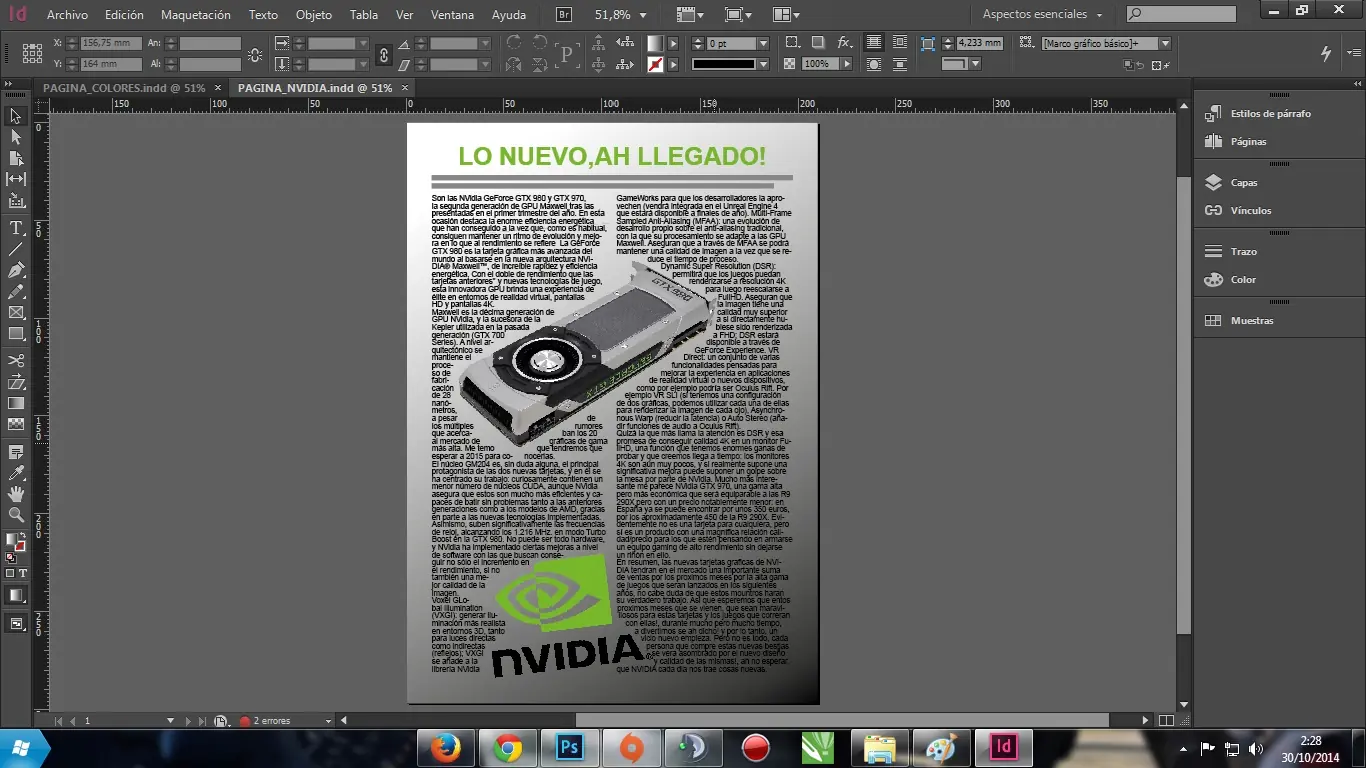Open Chrome from the Windows taskbar

point(508,747)
